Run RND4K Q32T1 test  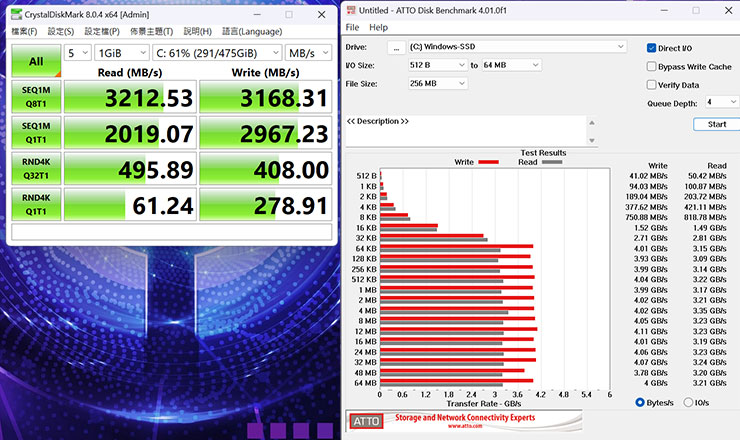pos(36,169)
